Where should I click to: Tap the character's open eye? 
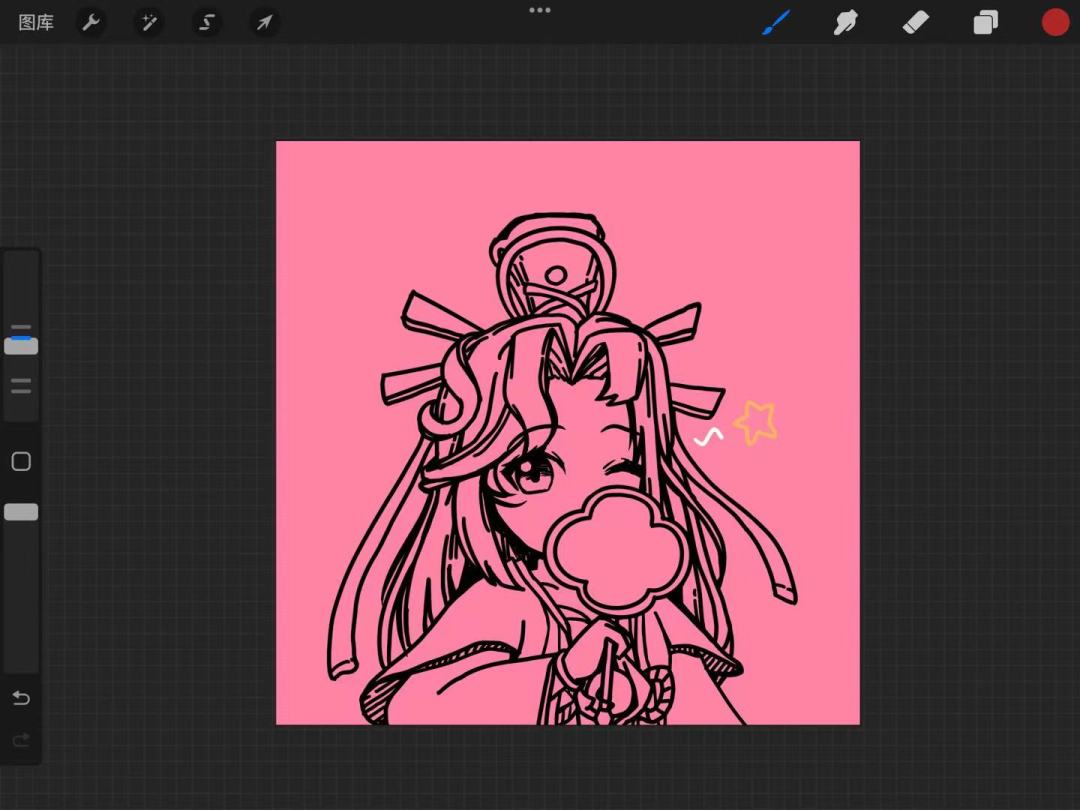tap(533, 473)
